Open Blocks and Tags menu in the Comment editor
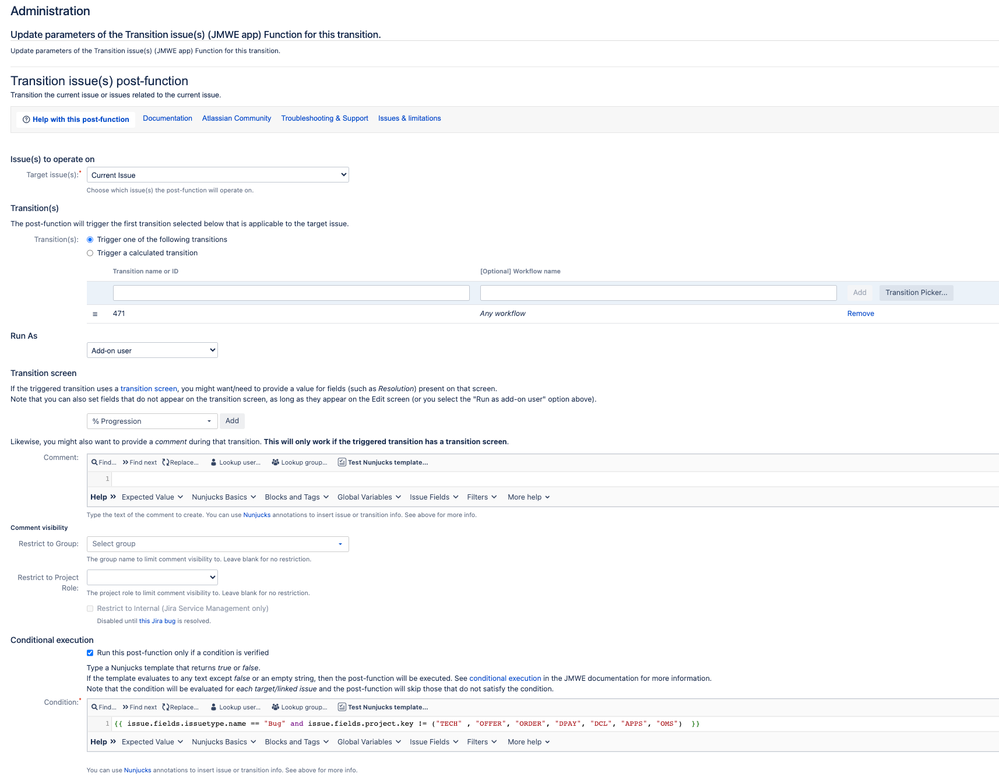Image resolution: width=999 pixels, height=780 pixels. click(297, 497)
